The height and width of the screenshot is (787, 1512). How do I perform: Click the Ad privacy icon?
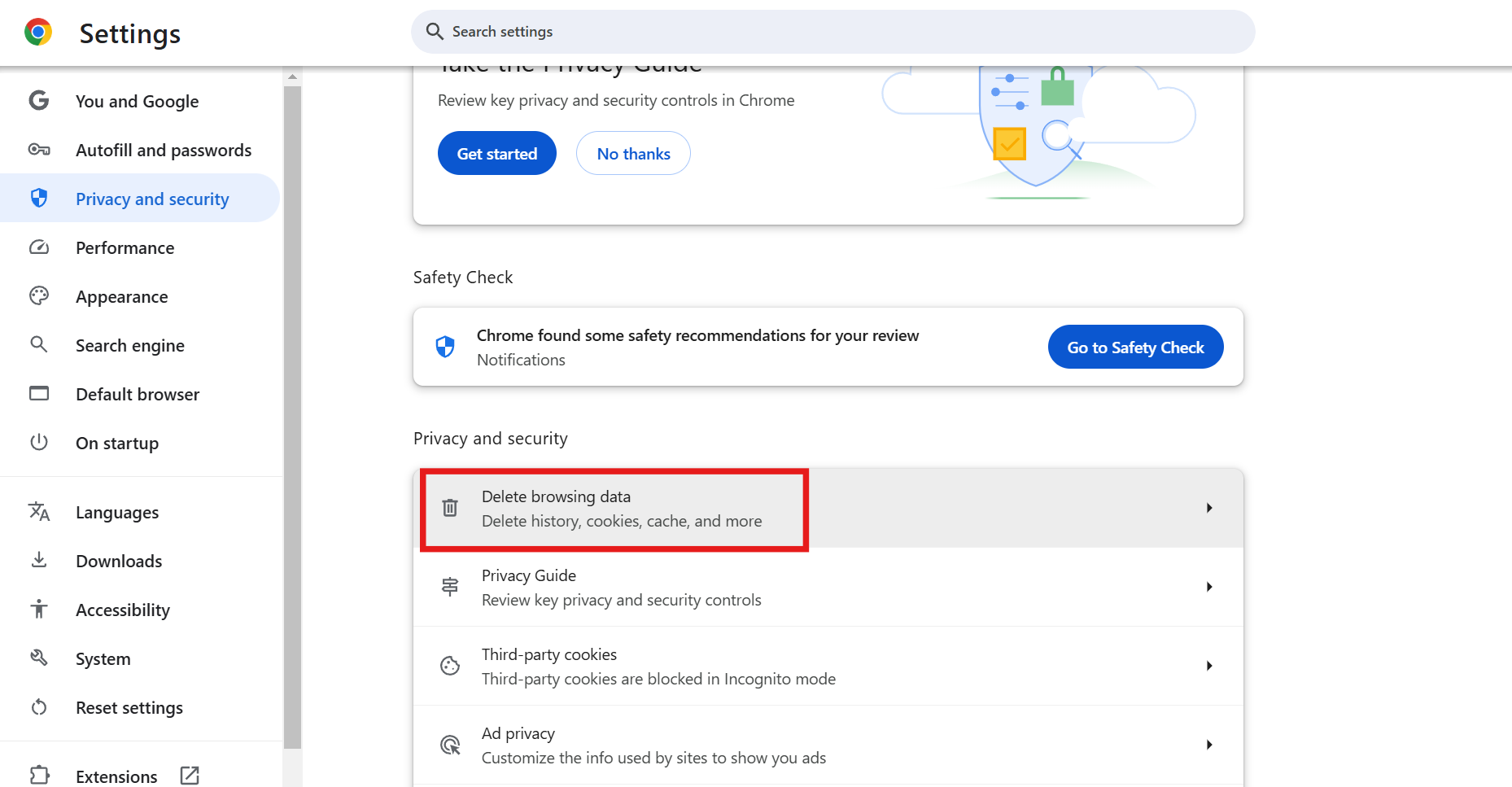(450, 745)
